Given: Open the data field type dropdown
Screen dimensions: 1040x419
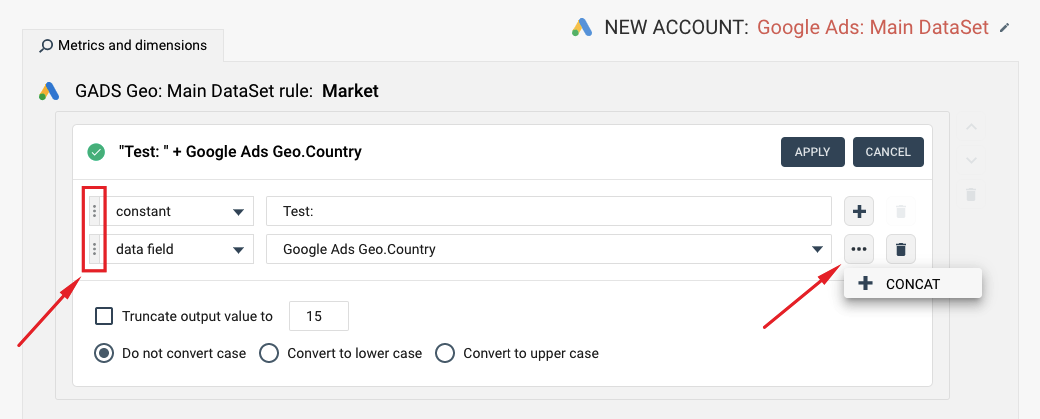Looking at the screenshot, I should coord(180,249).
